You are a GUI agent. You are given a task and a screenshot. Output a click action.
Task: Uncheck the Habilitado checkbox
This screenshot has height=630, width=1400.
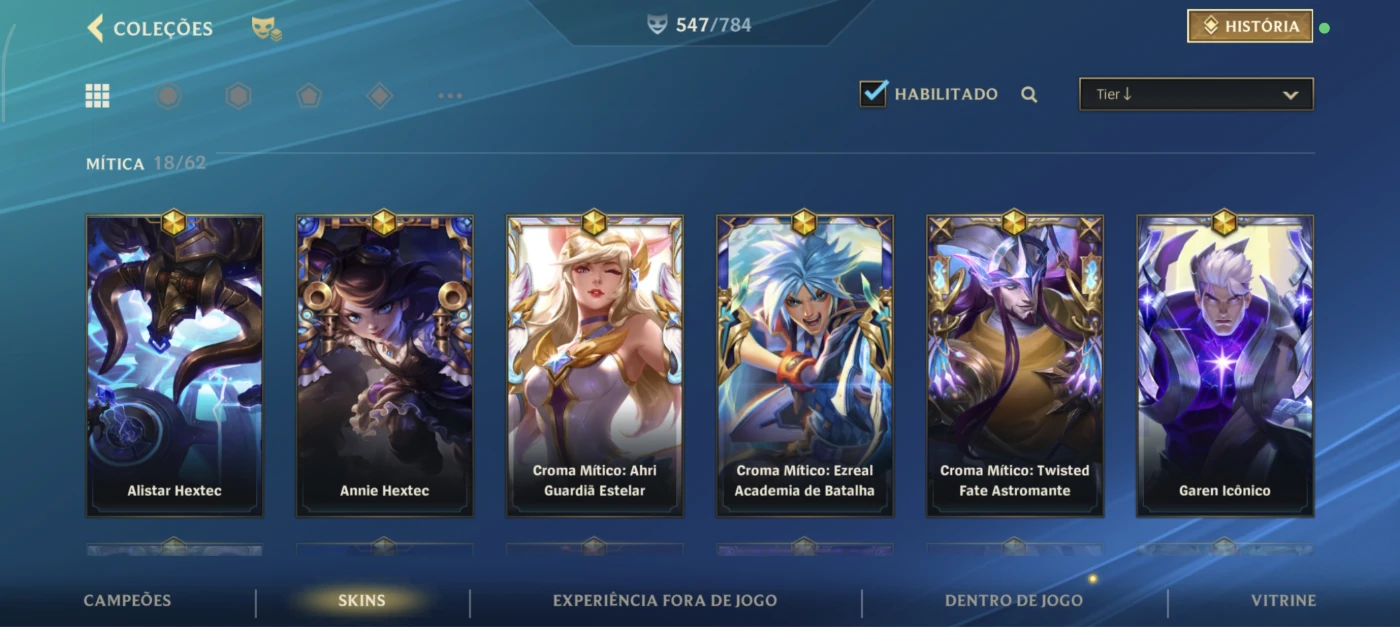tap(873, 94)
